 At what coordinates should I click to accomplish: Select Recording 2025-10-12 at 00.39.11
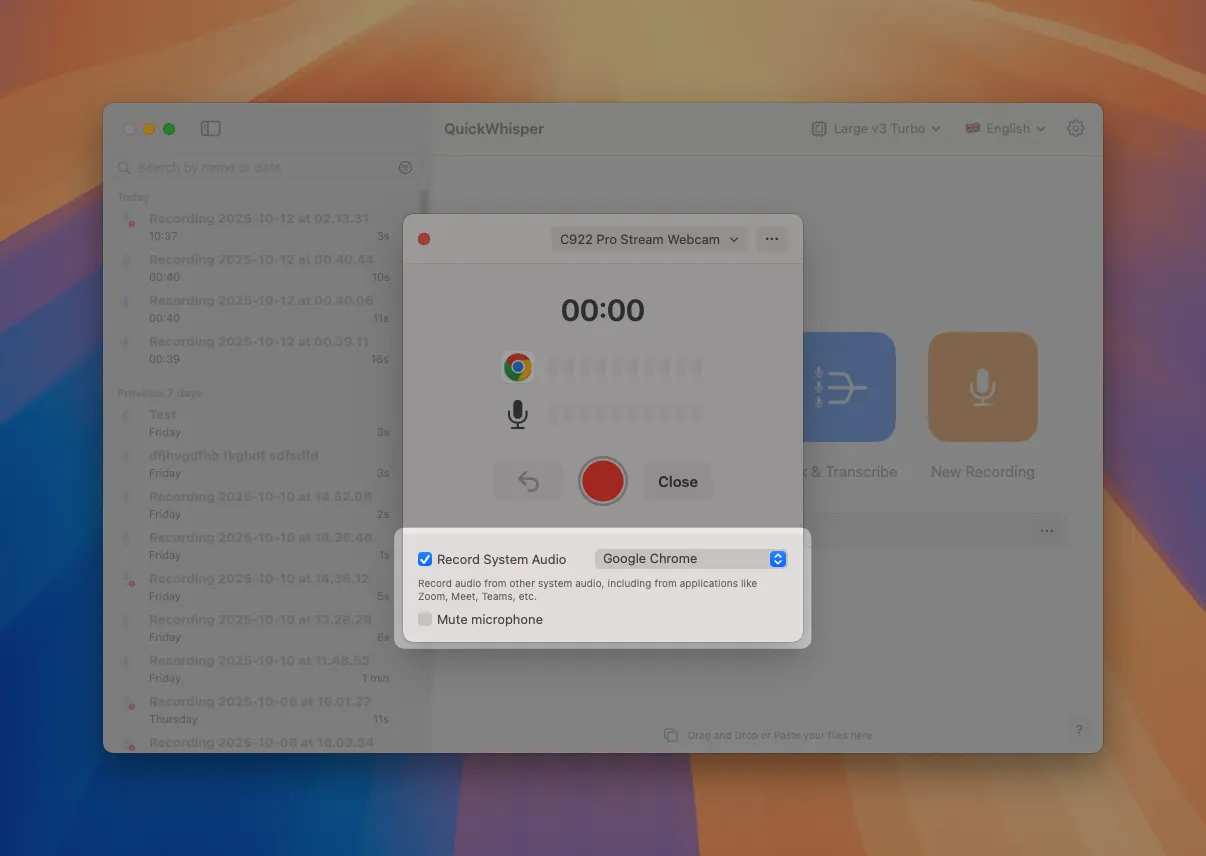[266, 350]
